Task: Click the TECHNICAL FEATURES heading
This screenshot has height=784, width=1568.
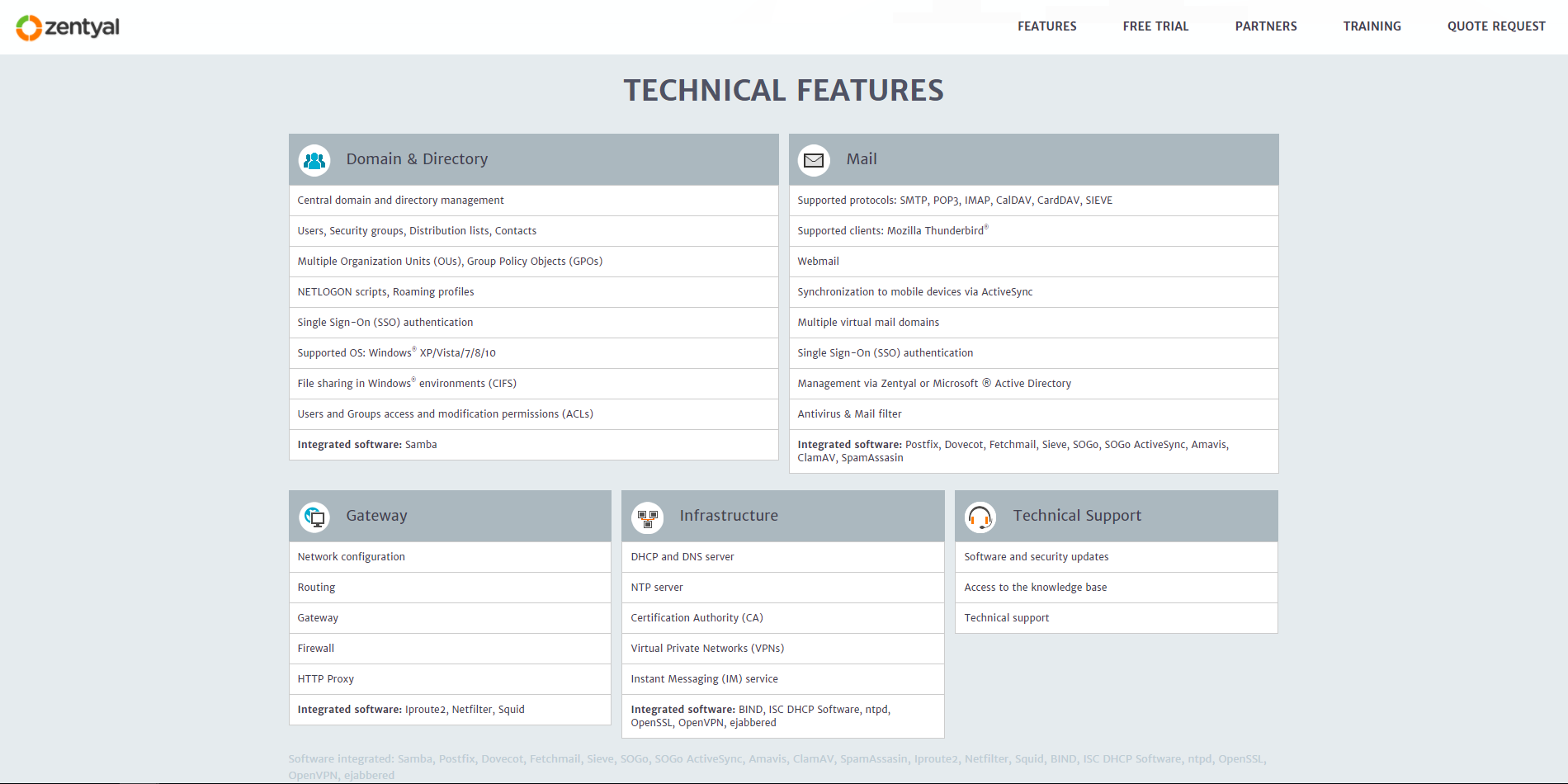Action: click(x=783, y=90)
